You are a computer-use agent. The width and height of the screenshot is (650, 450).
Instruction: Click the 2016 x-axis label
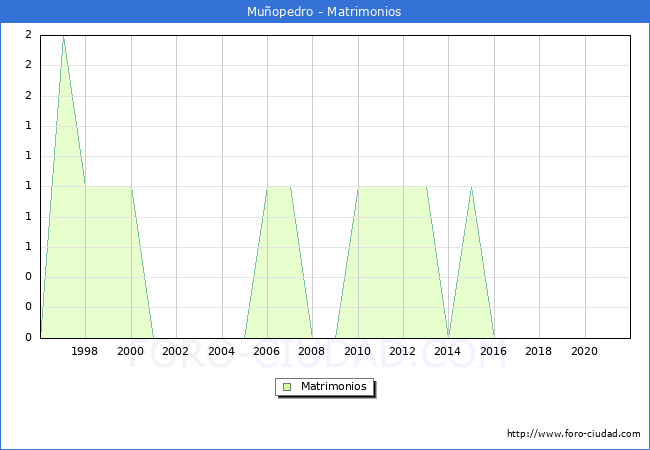click(493, 351)
